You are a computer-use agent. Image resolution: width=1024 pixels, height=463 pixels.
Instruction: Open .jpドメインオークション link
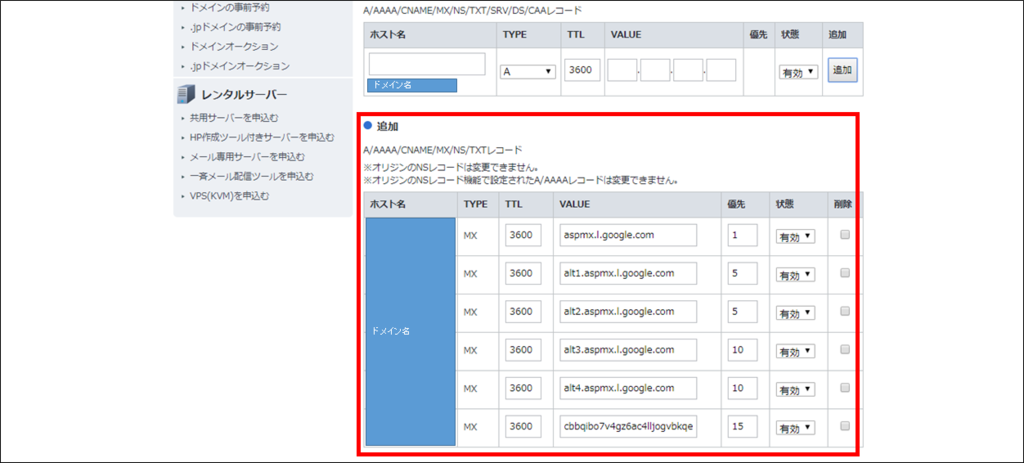[x=240, y=66]
